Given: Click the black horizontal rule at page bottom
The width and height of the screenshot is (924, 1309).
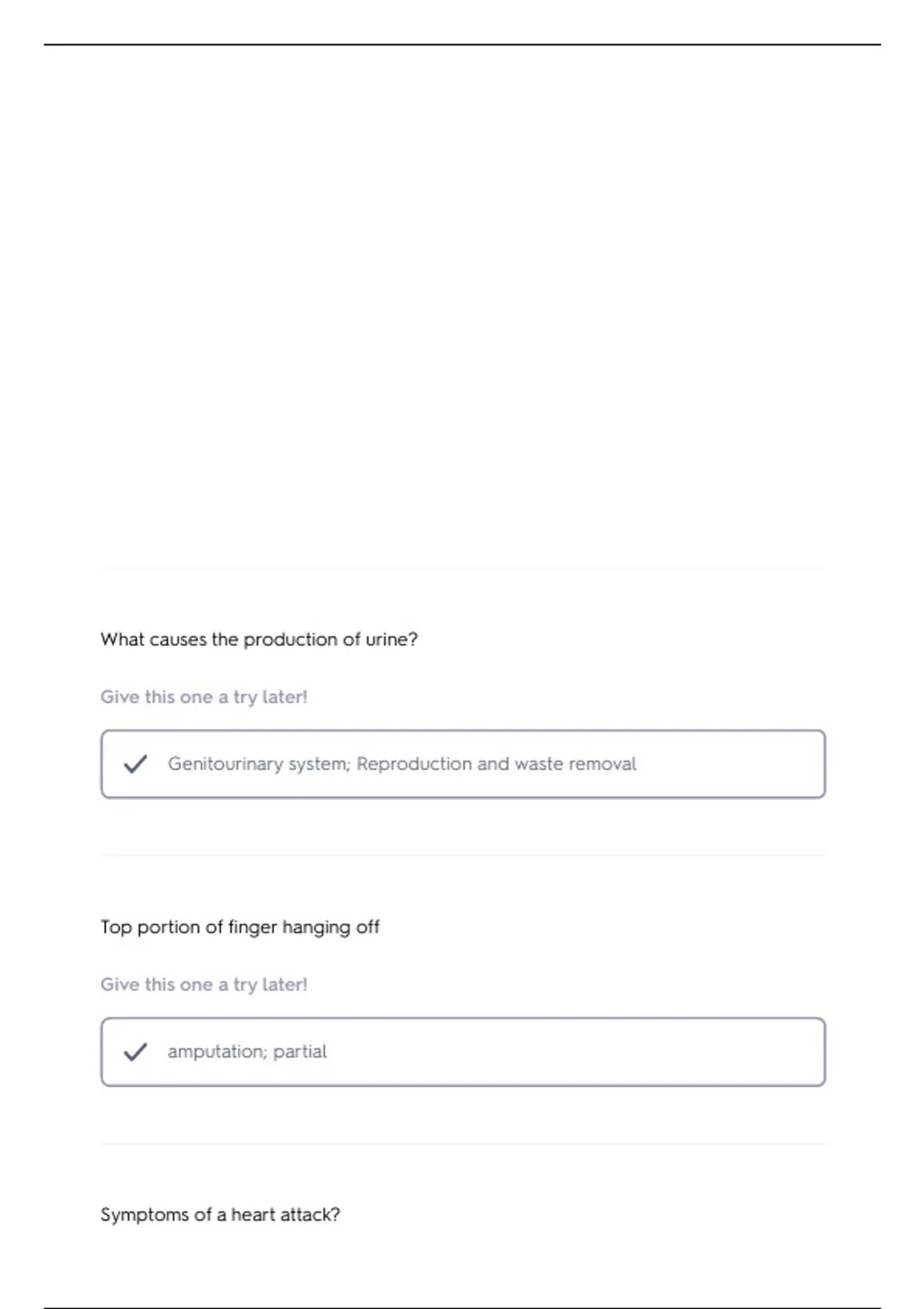Looking at the screenshot, I should click(462, 1307).
